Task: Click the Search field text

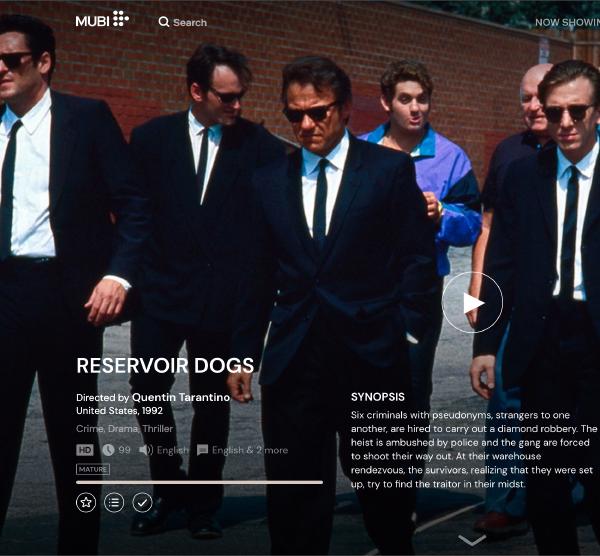Action: (190, 22)
